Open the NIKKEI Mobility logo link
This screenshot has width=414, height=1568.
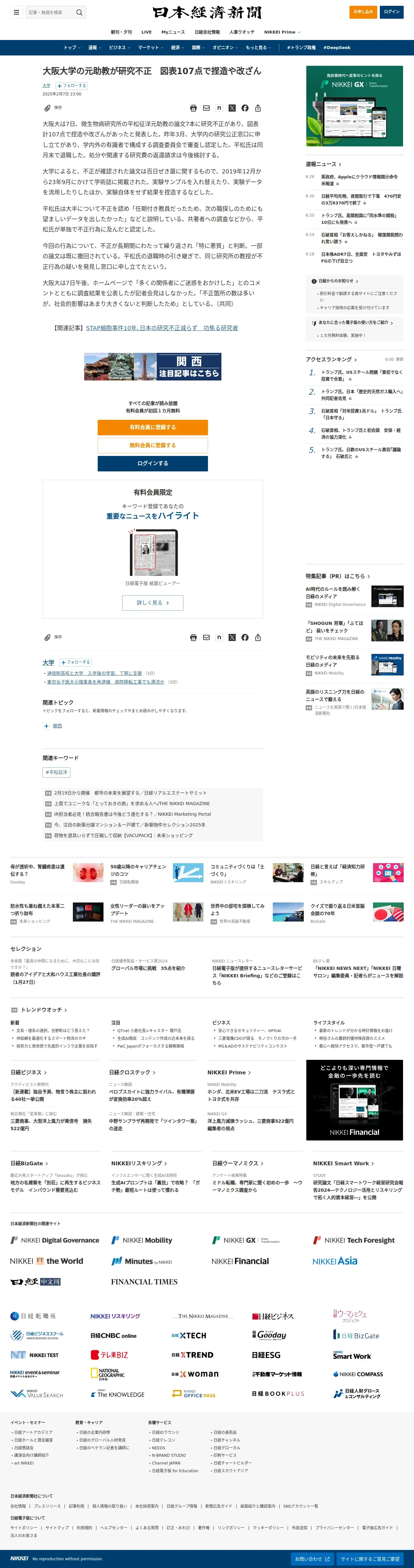141,1240
